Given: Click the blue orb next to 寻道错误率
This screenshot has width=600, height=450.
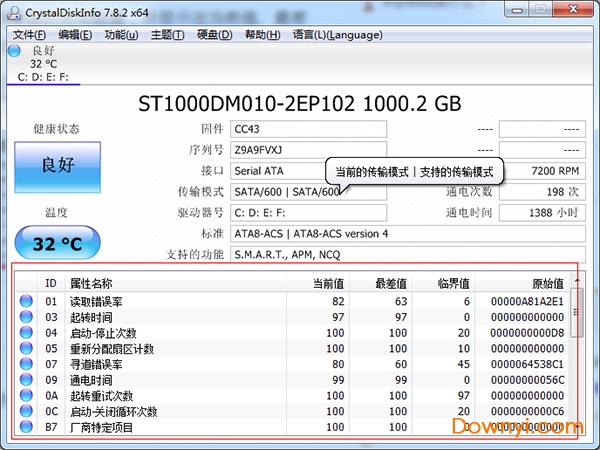Looking at the screenshot, I should tap(26, 364).
